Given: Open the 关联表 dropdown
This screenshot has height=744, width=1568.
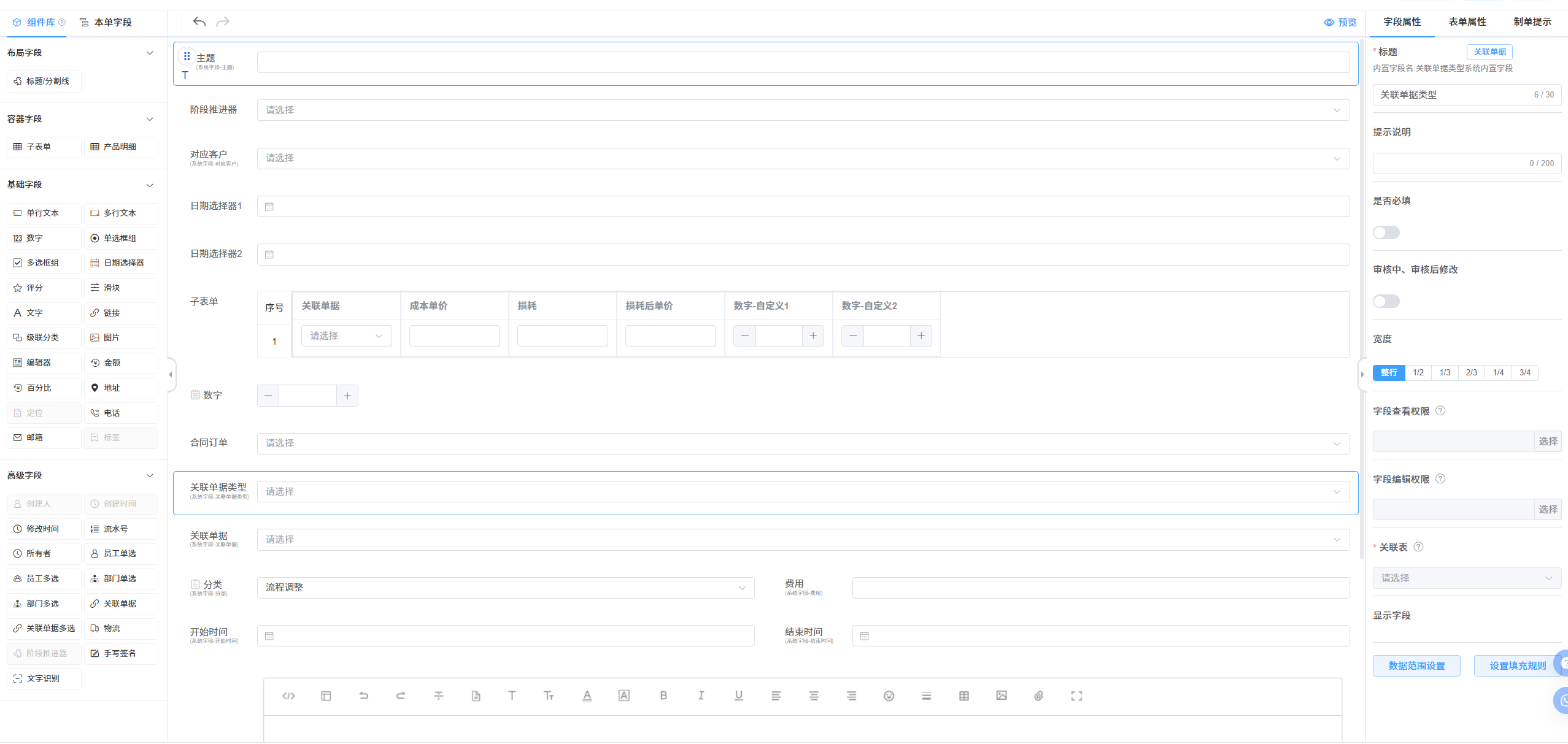Looking at the screenshot, I should (x=1466, y=578).
